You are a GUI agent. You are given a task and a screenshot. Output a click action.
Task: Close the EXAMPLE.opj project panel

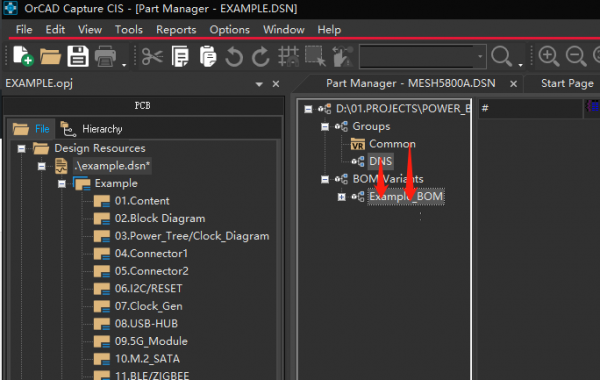pos(276,84)
